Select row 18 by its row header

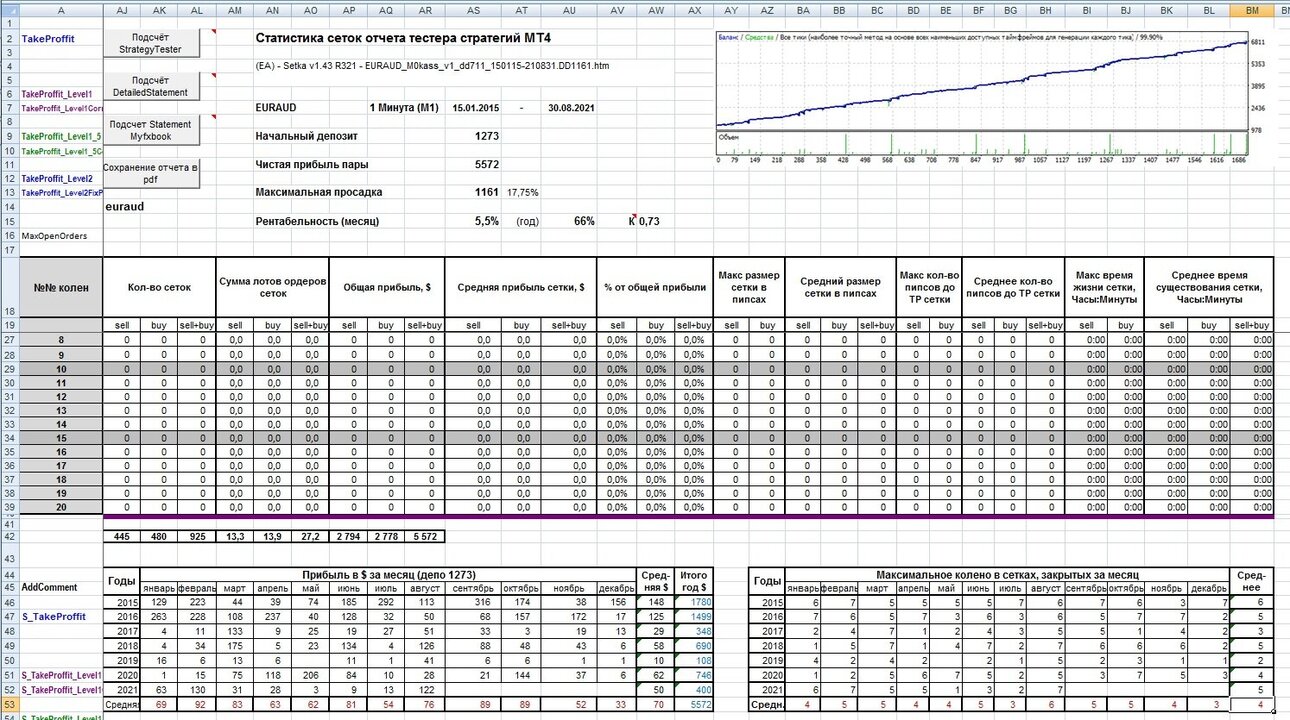tap(9, 288)
